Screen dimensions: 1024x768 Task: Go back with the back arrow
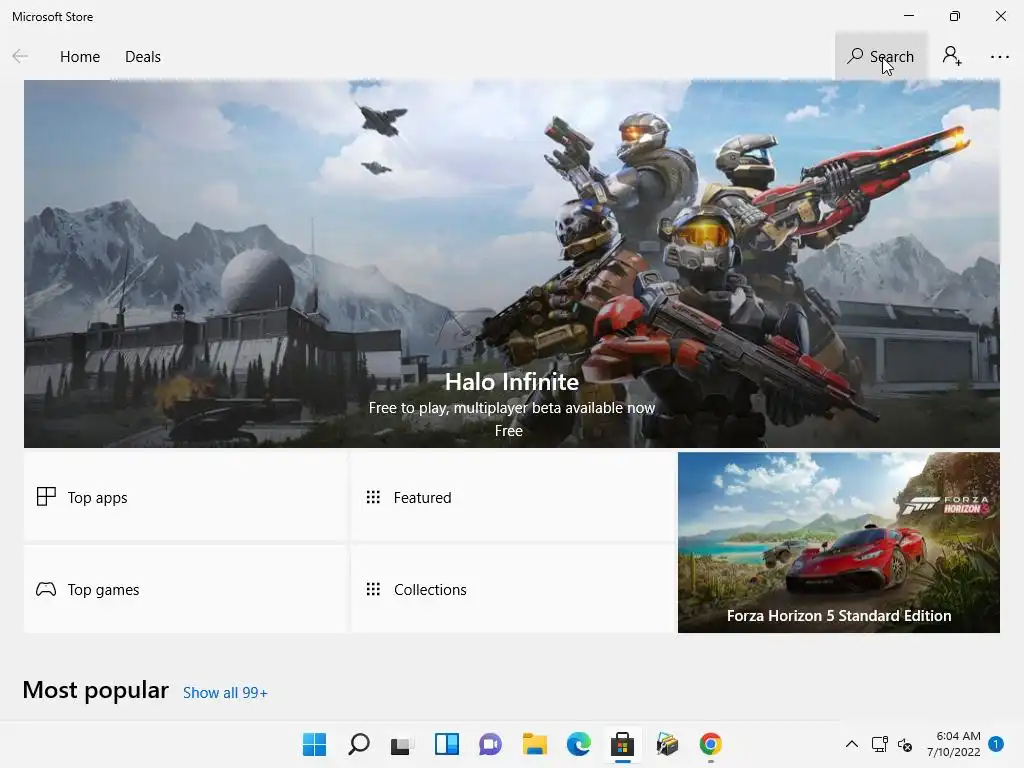[20, 56]
